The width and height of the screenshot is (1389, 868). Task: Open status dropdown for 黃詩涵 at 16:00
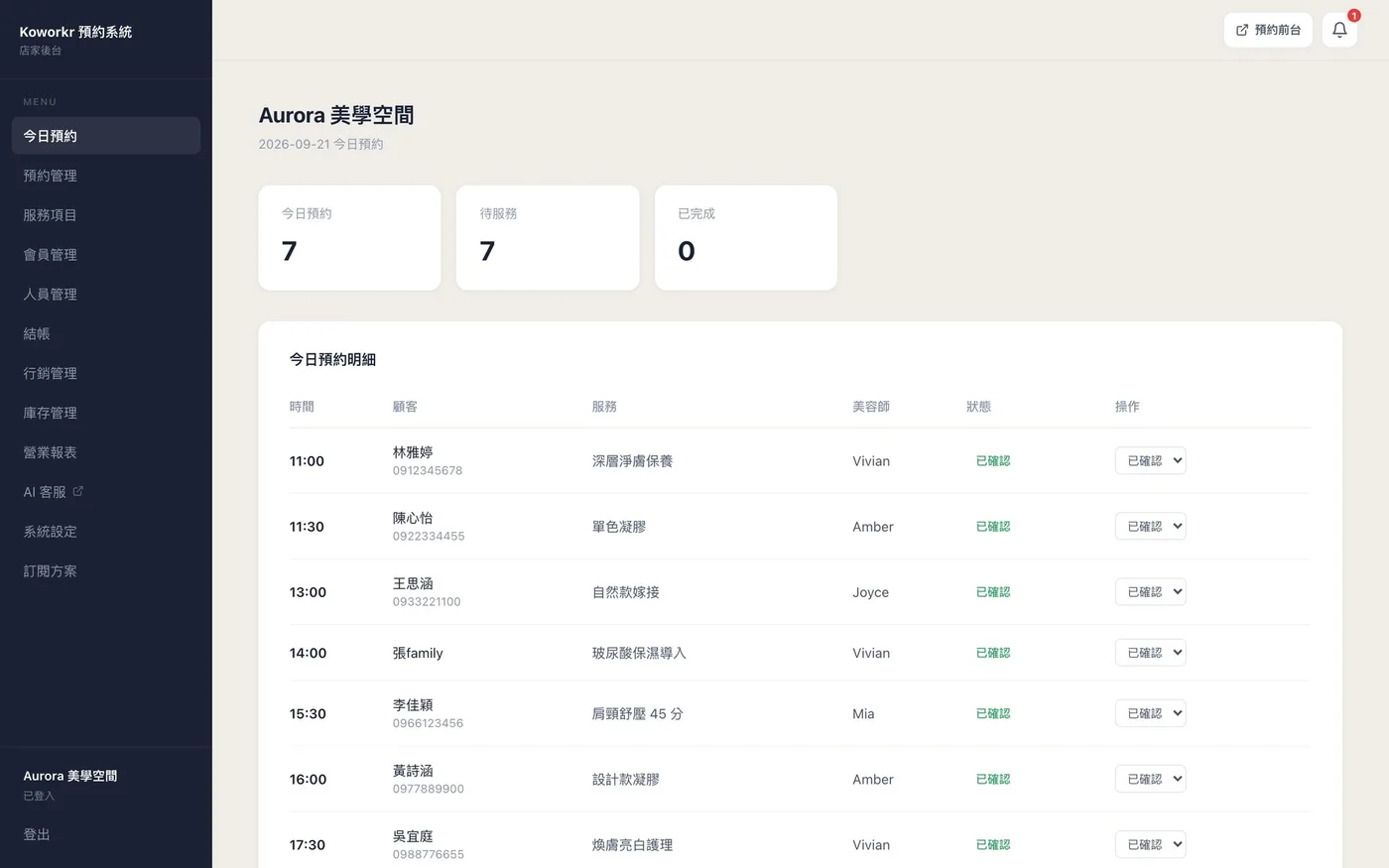click(x=1150, y=779)
